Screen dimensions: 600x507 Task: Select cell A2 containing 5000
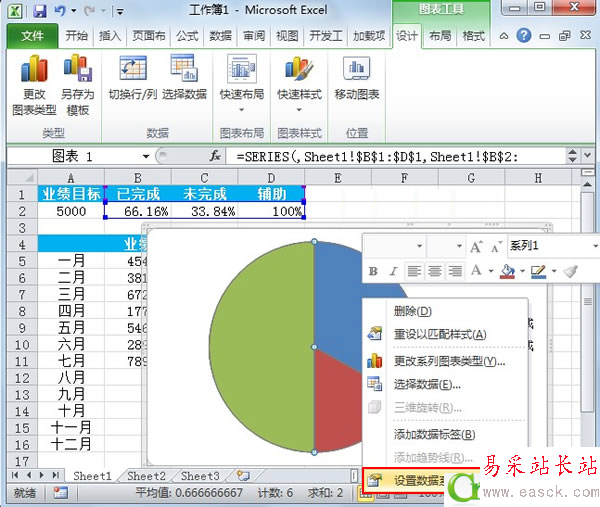coord(71,211)
